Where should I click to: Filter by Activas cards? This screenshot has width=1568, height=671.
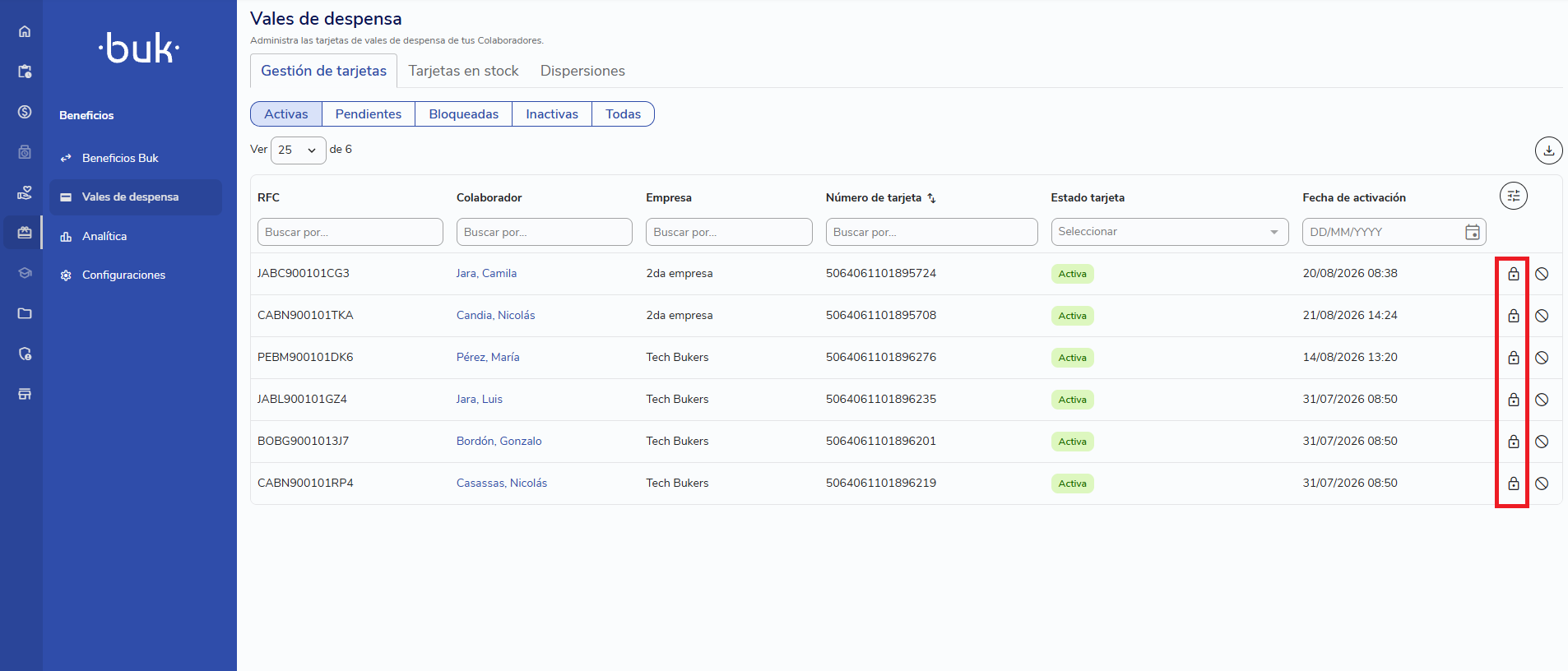(286, 114)
